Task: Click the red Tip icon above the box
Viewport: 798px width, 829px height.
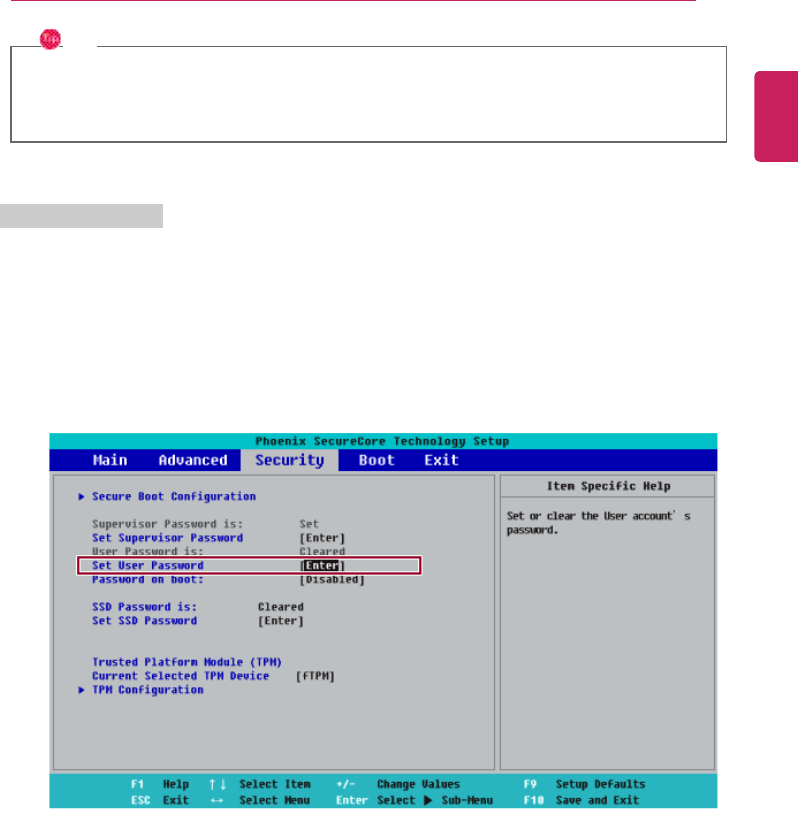Action: pyautogui.click(x=50, y=39)
